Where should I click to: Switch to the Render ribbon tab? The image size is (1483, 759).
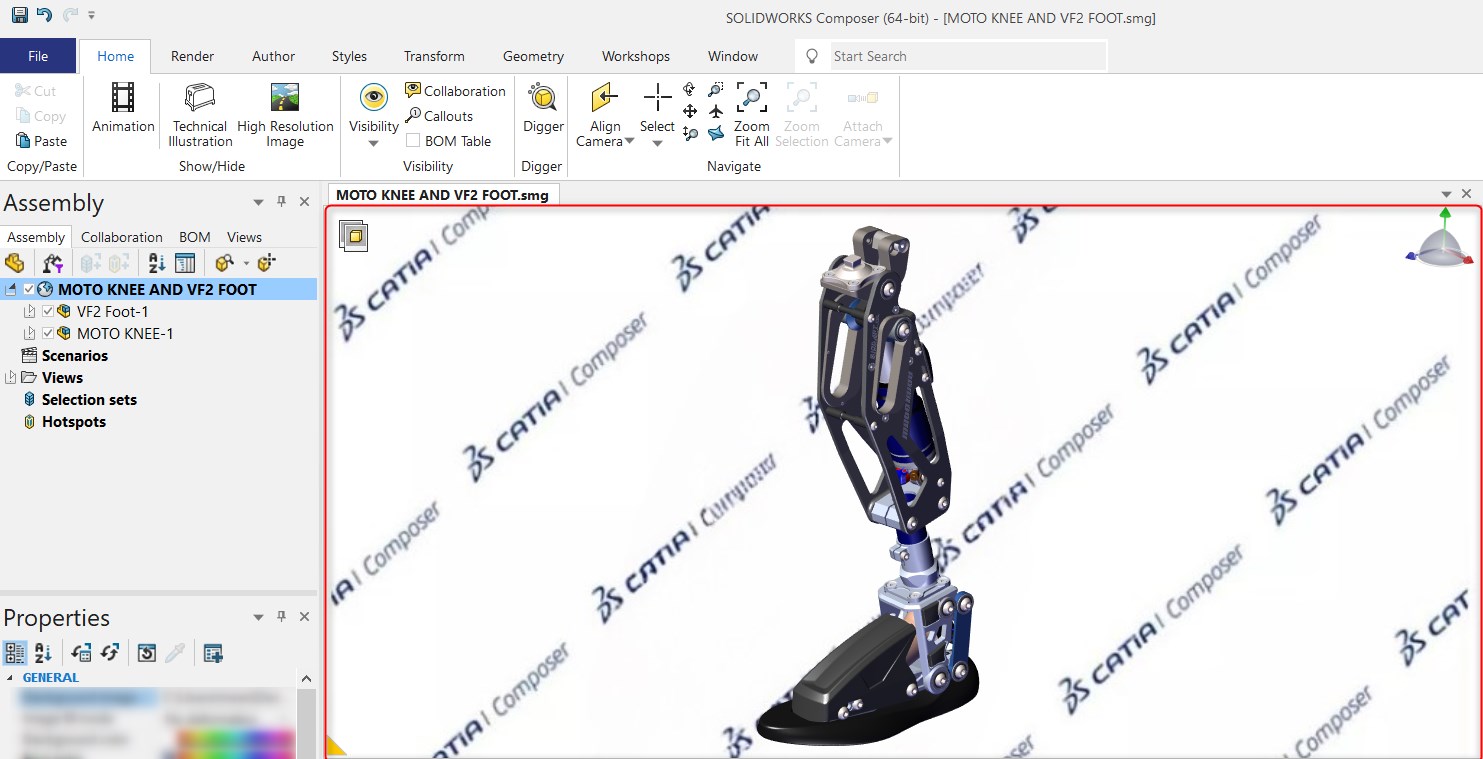pos(192,56)
